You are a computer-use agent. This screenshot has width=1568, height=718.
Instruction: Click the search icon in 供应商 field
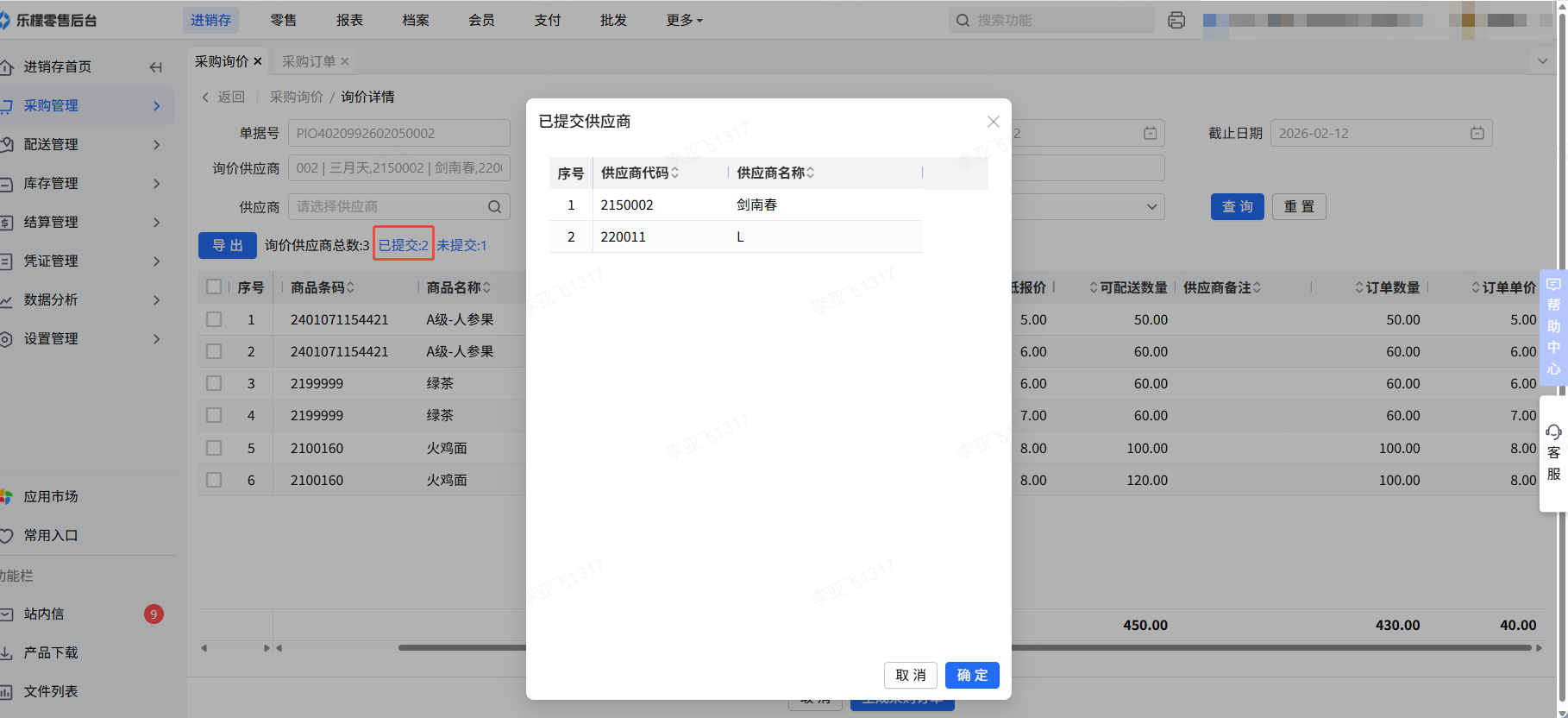coord(494,207)
